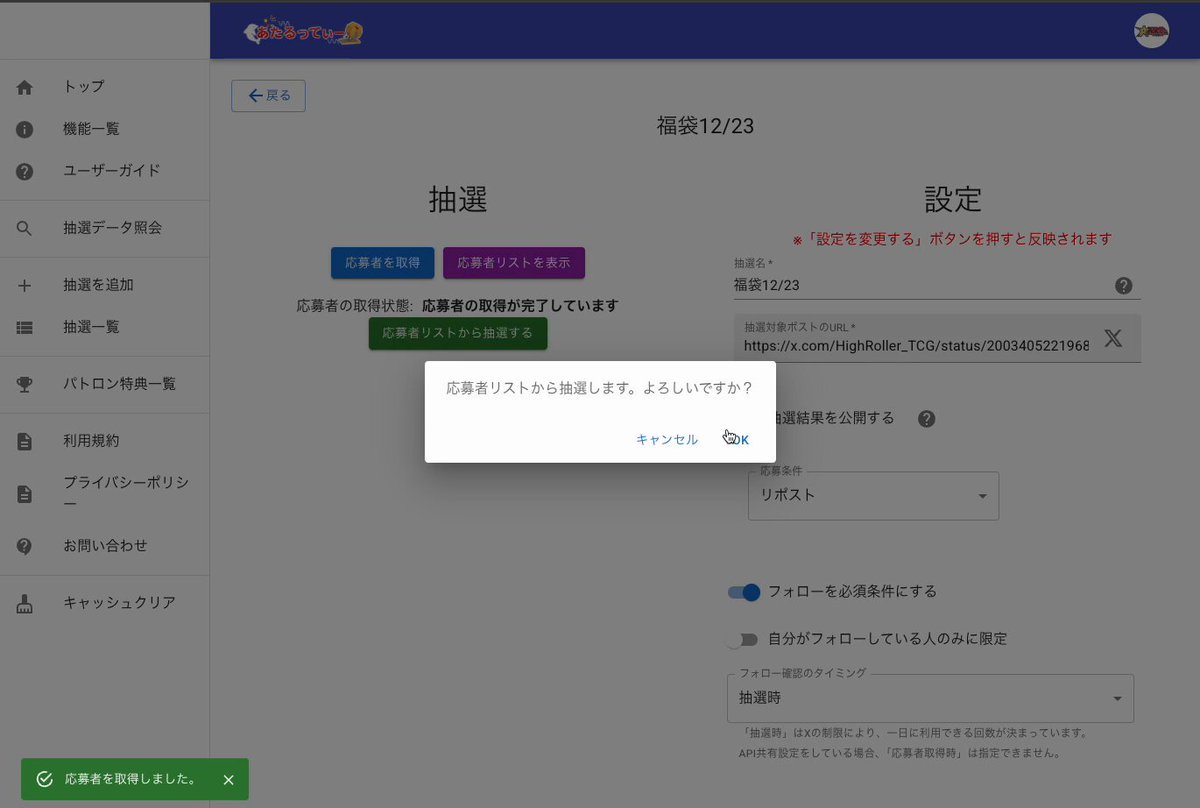Open 利用規約 in the sidebar

[105, 441]
